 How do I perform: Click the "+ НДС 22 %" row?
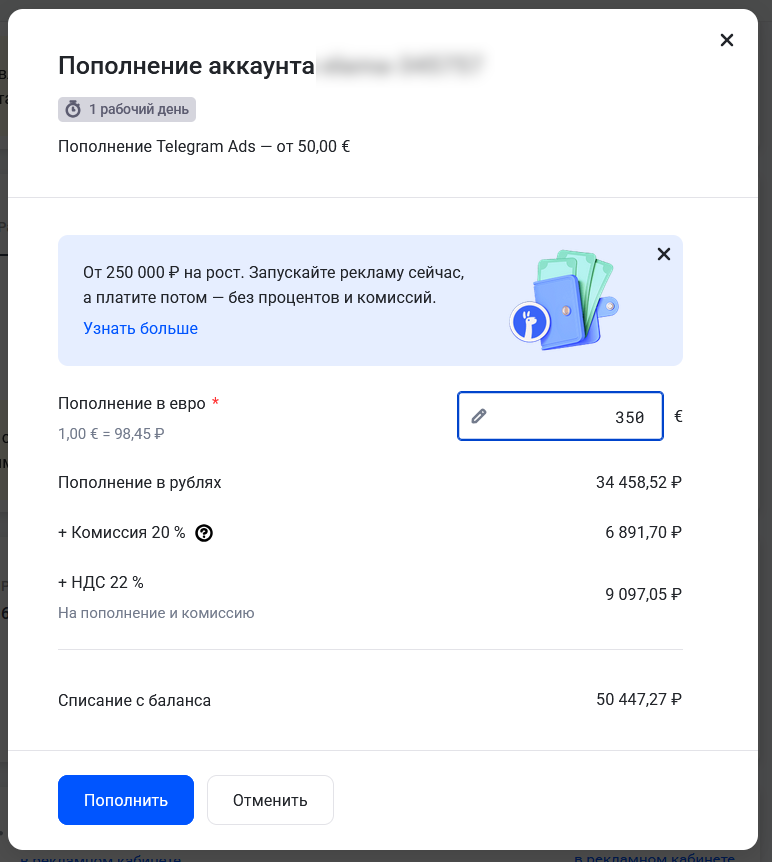click(x=99, y=582)
